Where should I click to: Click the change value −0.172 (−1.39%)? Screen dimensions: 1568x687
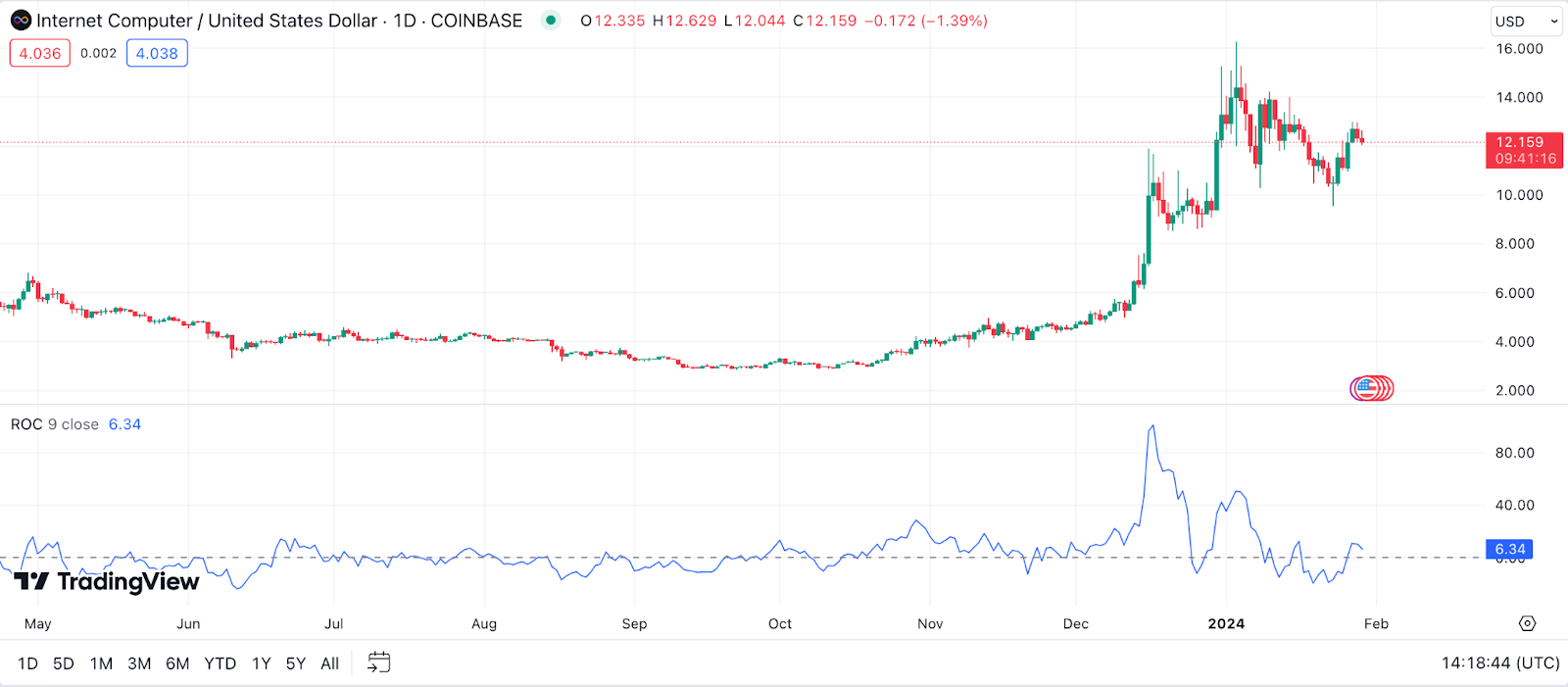pyautogui.click(x=926, y=21)
